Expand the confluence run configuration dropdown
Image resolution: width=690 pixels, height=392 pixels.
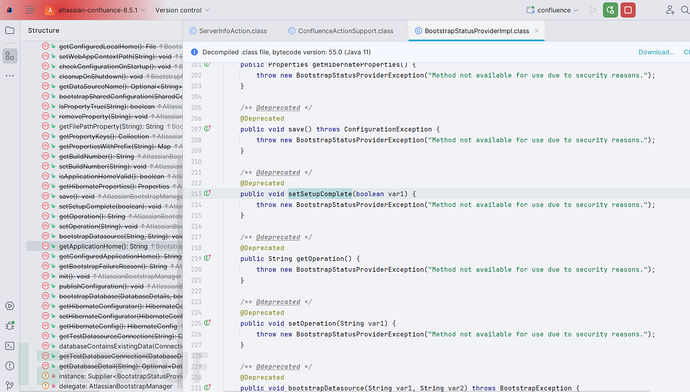552,10
